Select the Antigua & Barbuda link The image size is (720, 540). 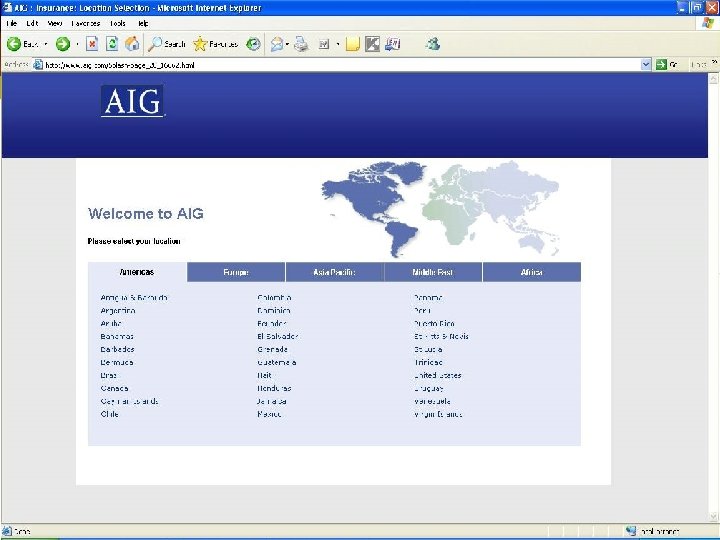pyautogui.click(x=134, y=298)
